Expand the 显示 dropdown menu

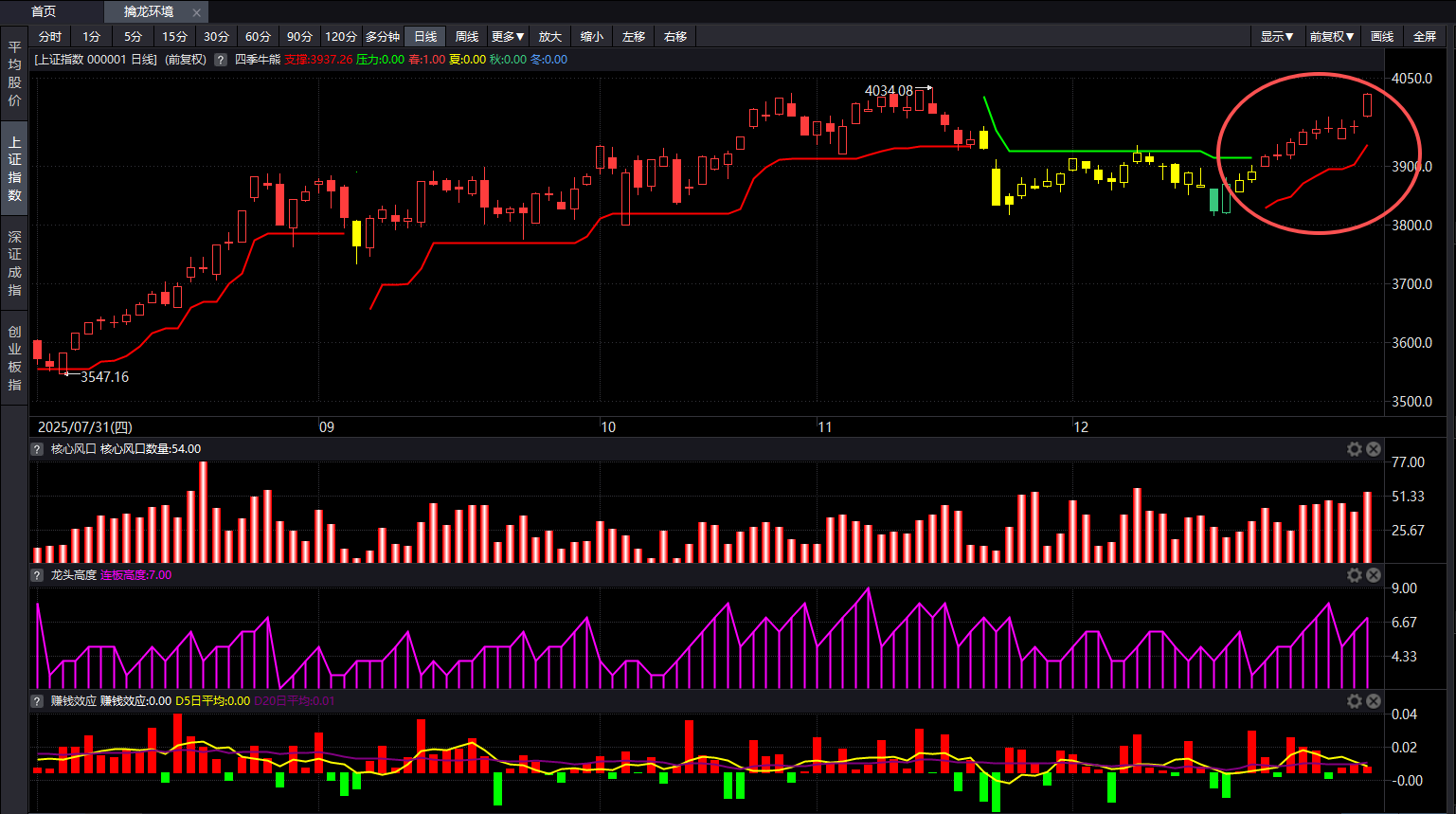(x=1277, y=36)
